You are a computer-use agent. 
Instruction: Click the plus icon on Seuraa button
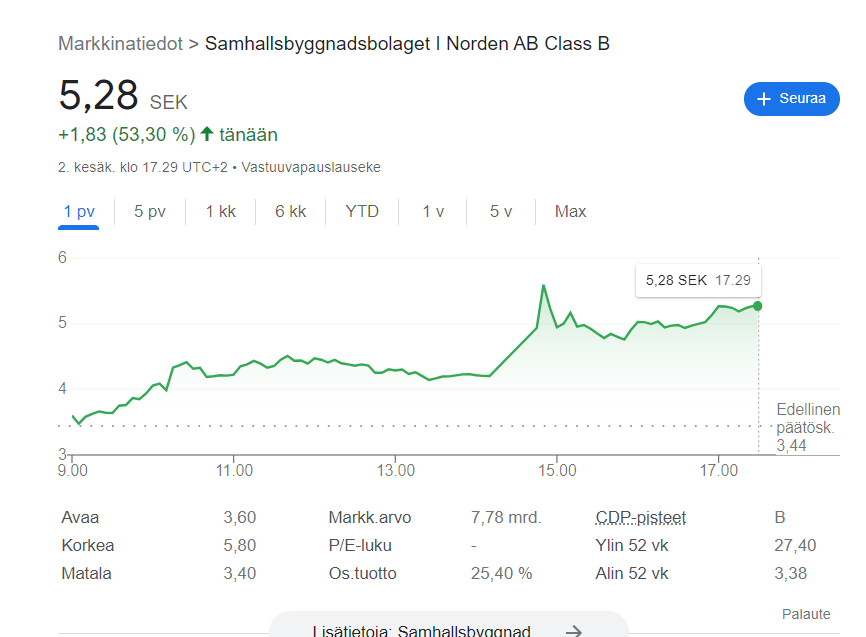(765, 98)
